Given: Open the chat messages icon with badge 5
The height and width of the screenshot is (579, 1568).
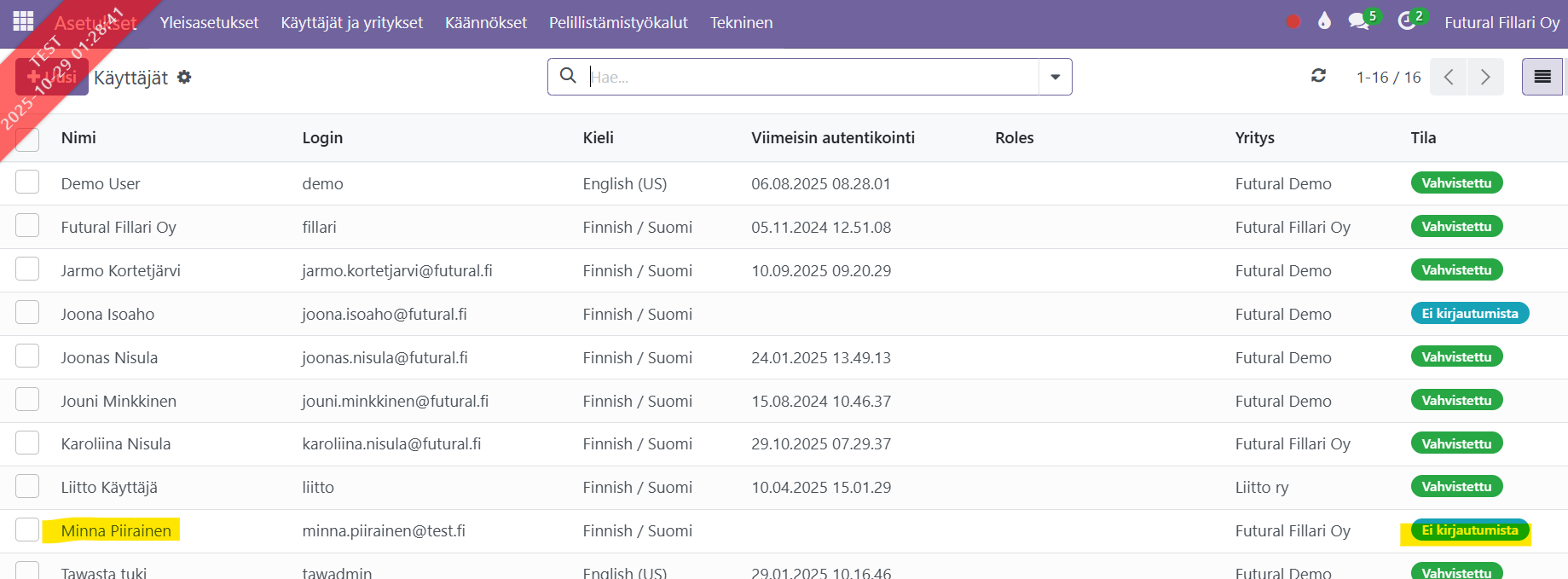Looking at the screenshot, I should pos(1359,21).
